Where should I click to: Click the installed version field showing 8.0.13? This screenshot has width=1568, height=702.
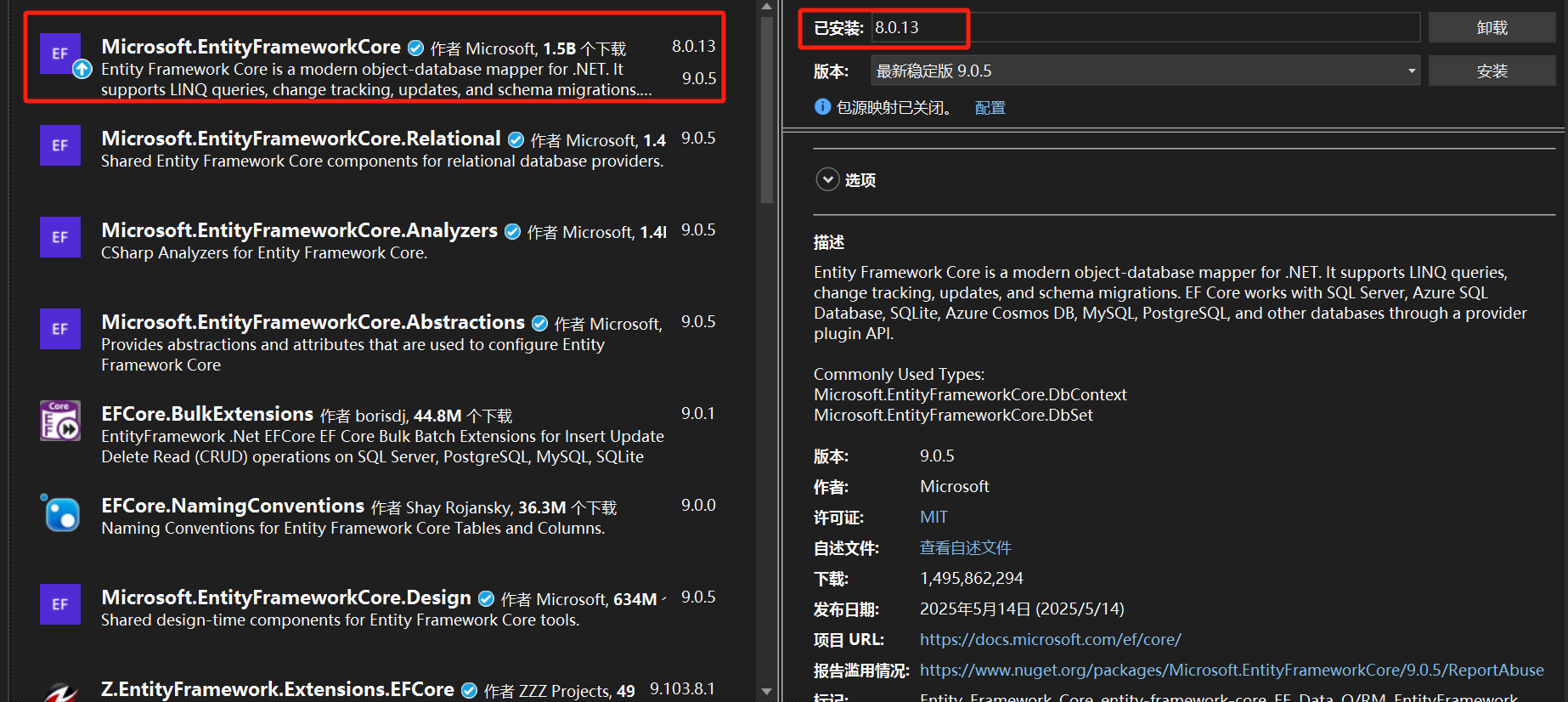(x=1145, y=27)
